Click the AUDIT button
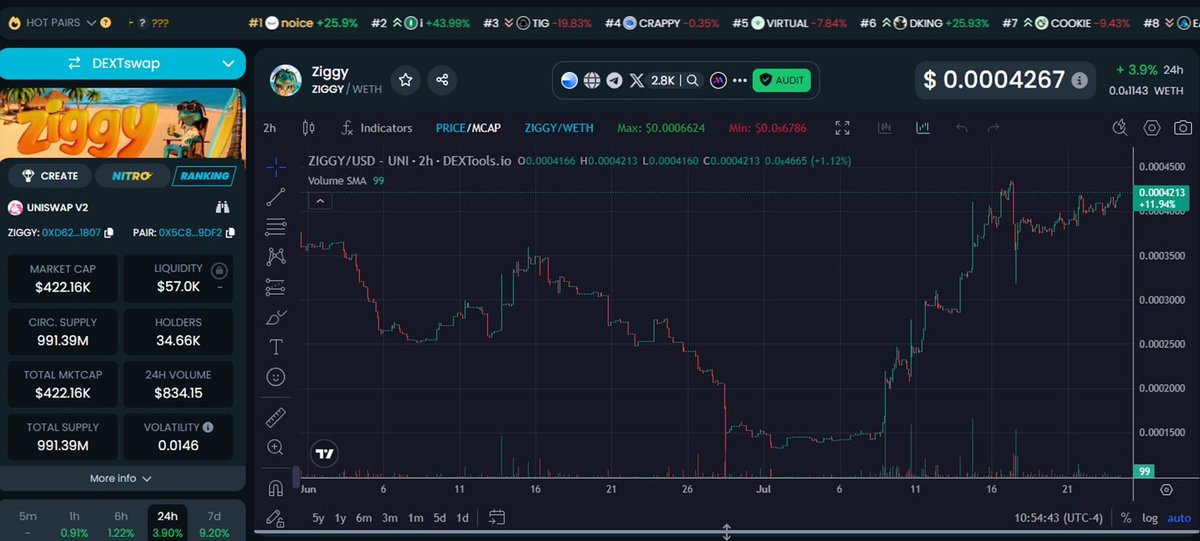Screen dimensions: 1200x541 [781, 81]
